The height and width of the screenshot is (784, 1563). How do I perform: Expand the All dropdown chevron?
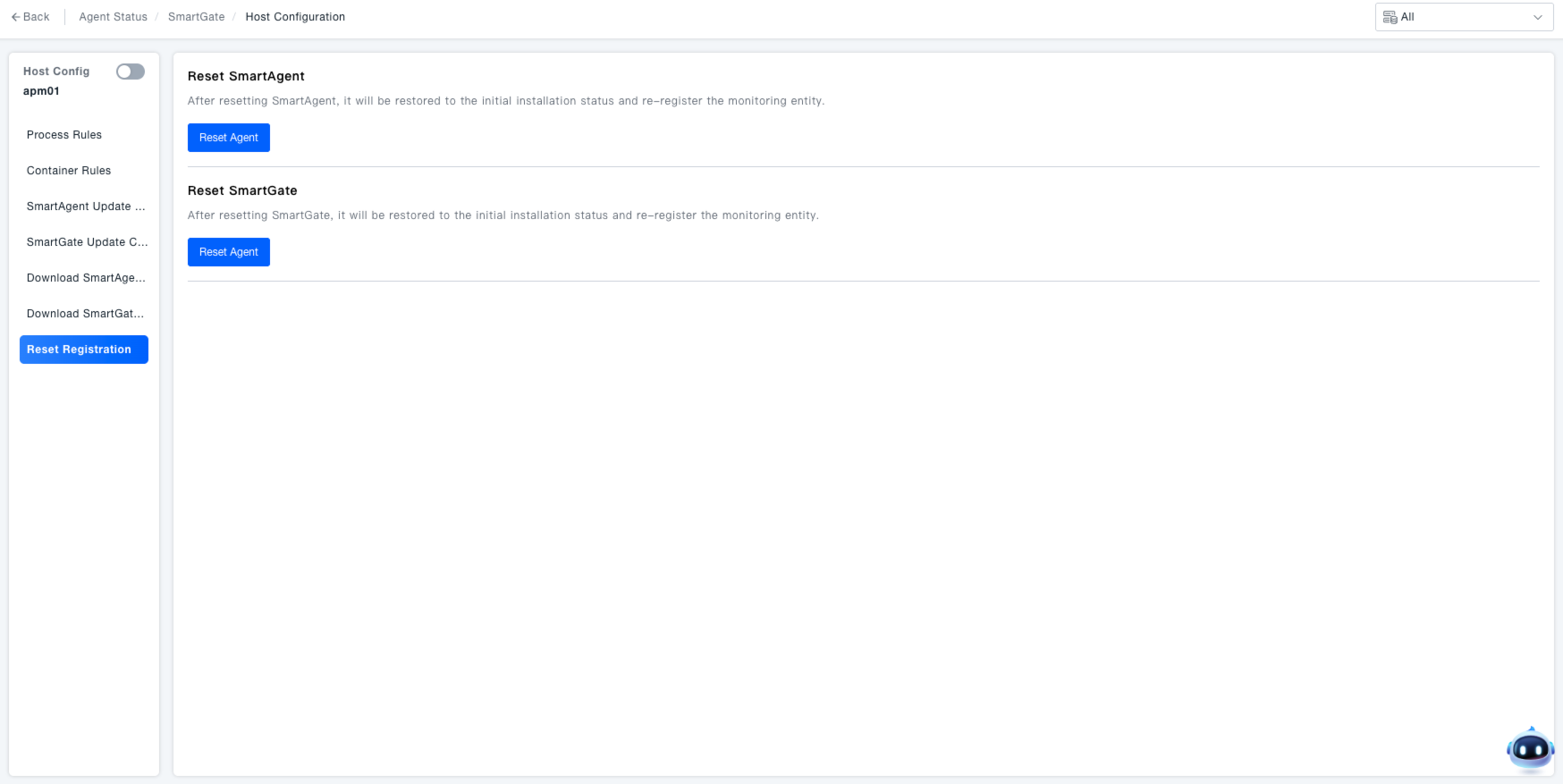click(x=1537, y=17)
